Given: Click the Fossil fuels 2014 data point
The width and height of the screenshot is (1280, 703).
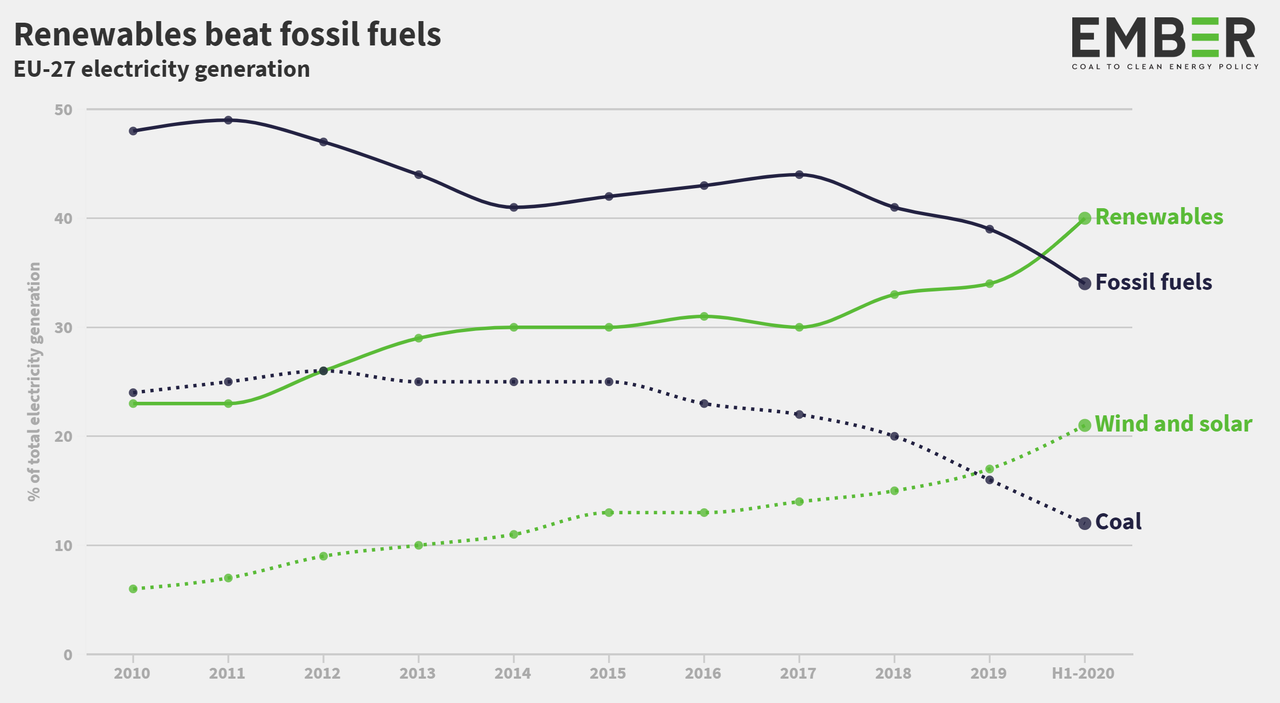Looking at the screenshot, I should [514, 207].
